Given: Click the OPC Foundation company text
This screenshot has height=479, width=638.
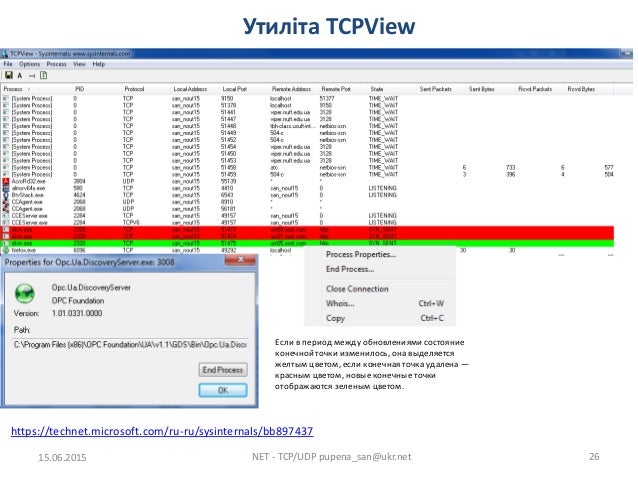Looking at the screenshot, I should [78, 300].
